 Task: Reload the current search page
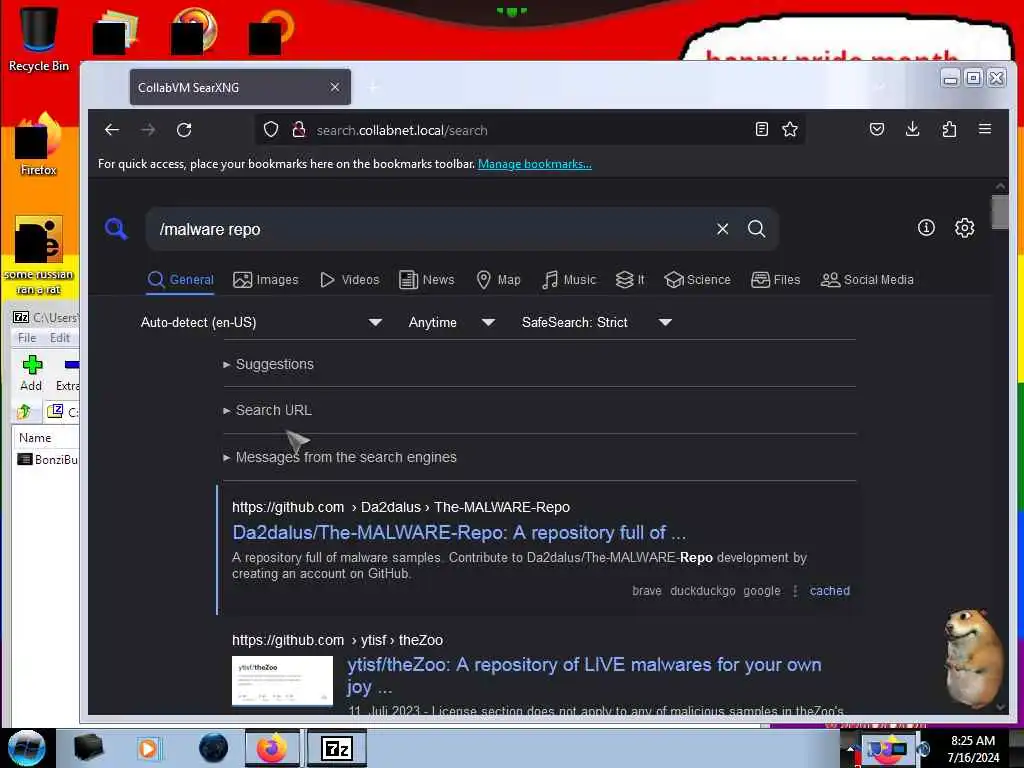184,130
